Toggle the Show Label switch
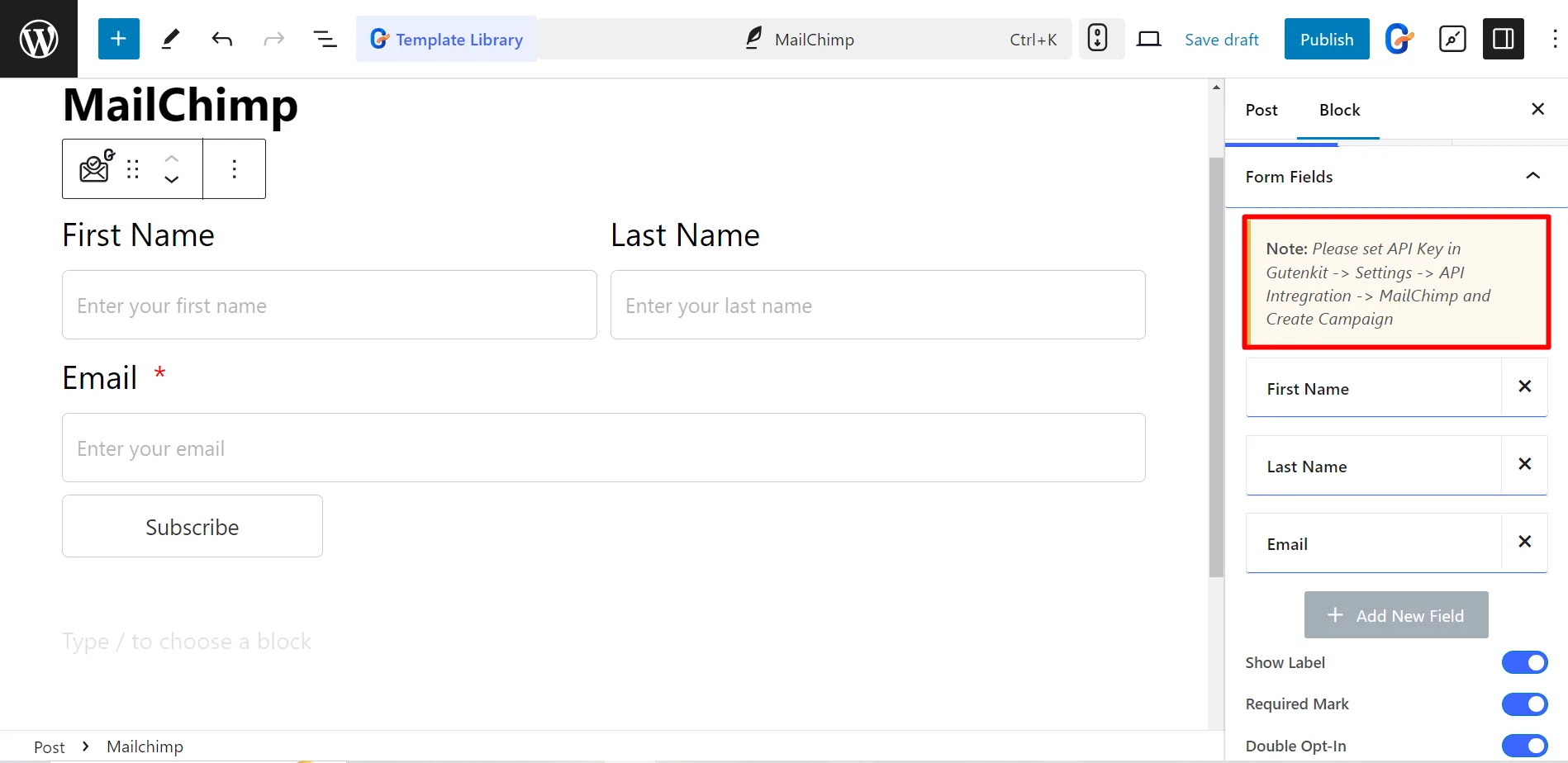Image resolution: width=1568 pixels, height=763 pixels. [x=1524, y=662]
